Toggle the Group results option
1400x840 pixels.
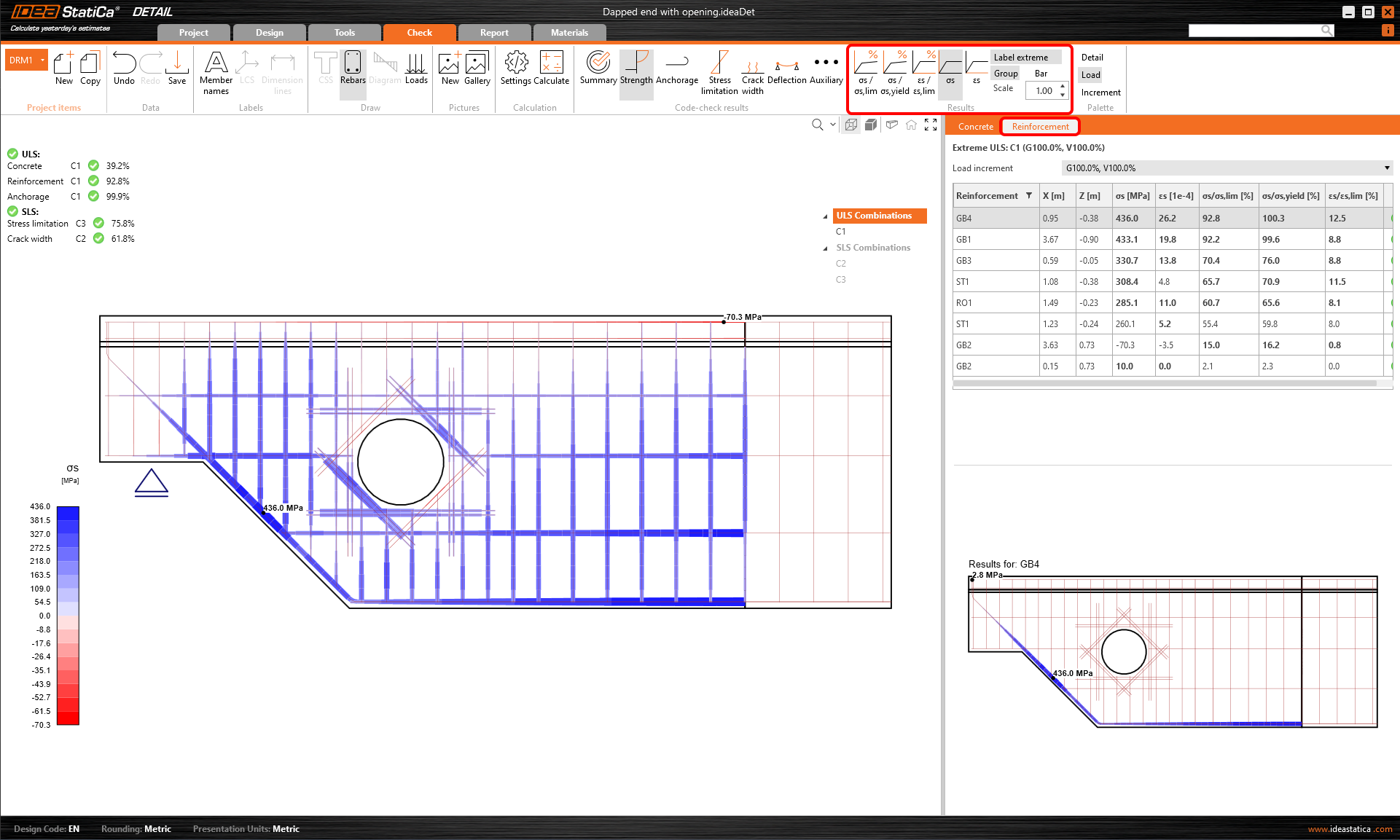1006,74
